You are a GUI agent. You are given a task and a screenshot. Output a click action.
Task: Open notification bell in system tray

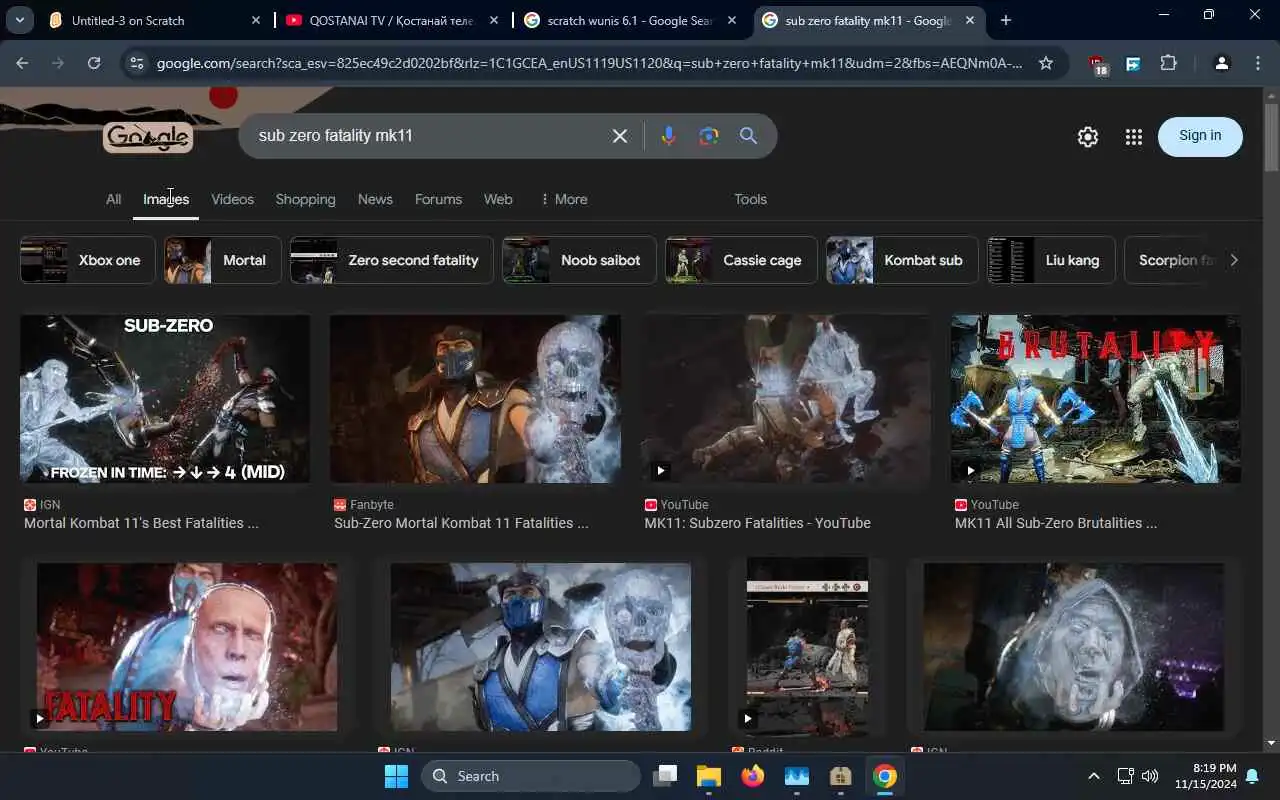(1252, 776)
